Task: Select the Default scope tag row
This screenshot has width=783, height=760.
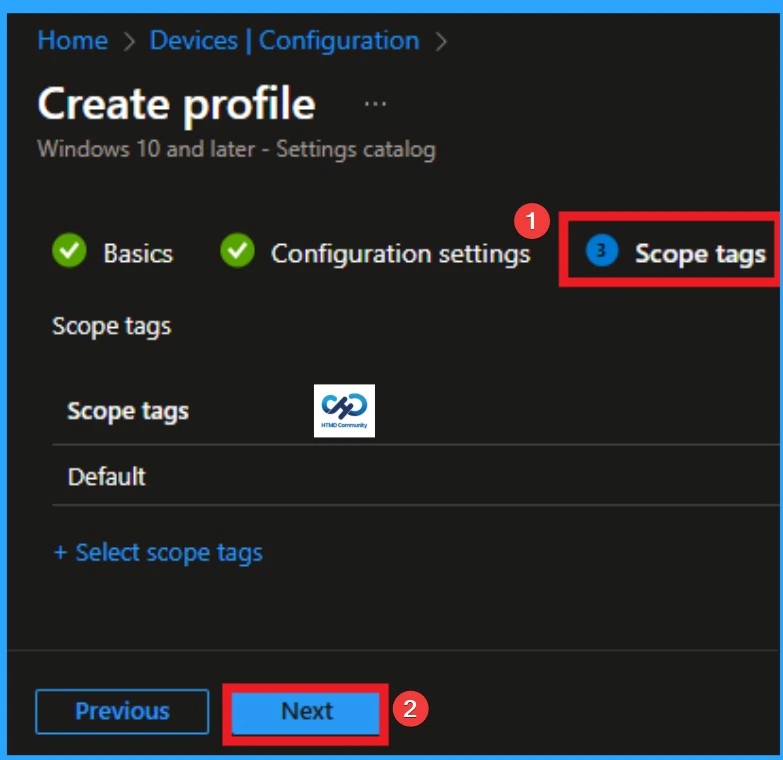Action: pyautogui.click(x=415, y=476)
